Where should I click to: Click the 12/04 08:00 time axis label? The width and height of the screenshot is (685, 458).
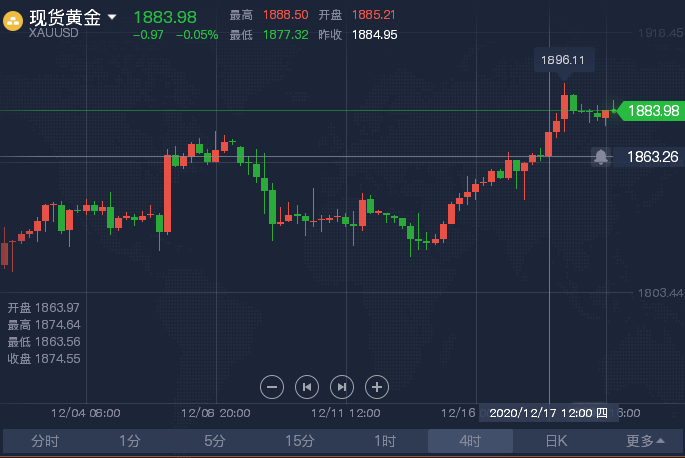click(x=86, y=413)
